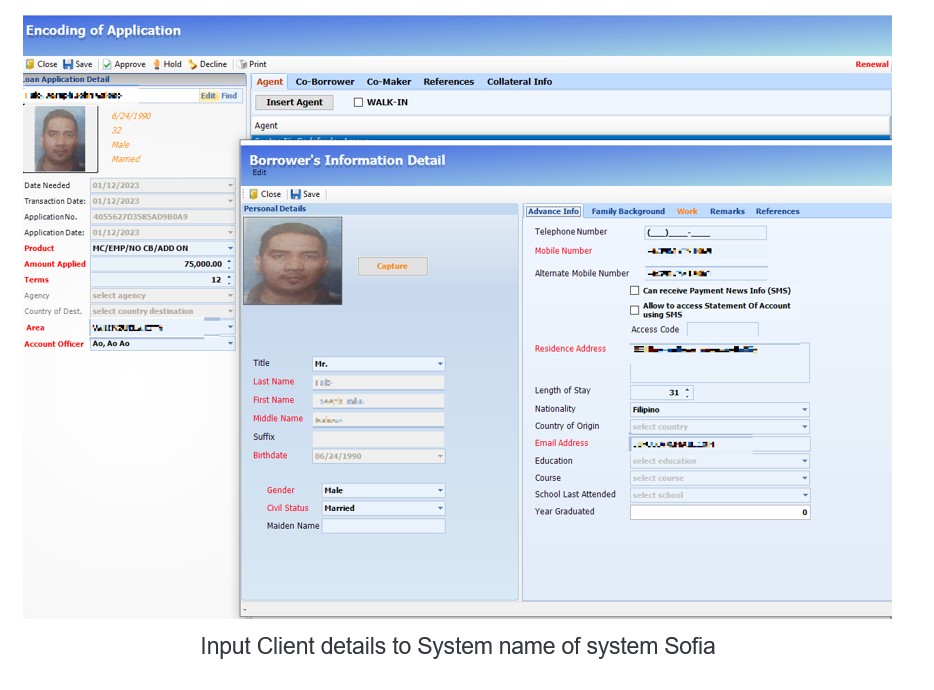Switch to the Co-Borrower tab

tap(325, 82)
